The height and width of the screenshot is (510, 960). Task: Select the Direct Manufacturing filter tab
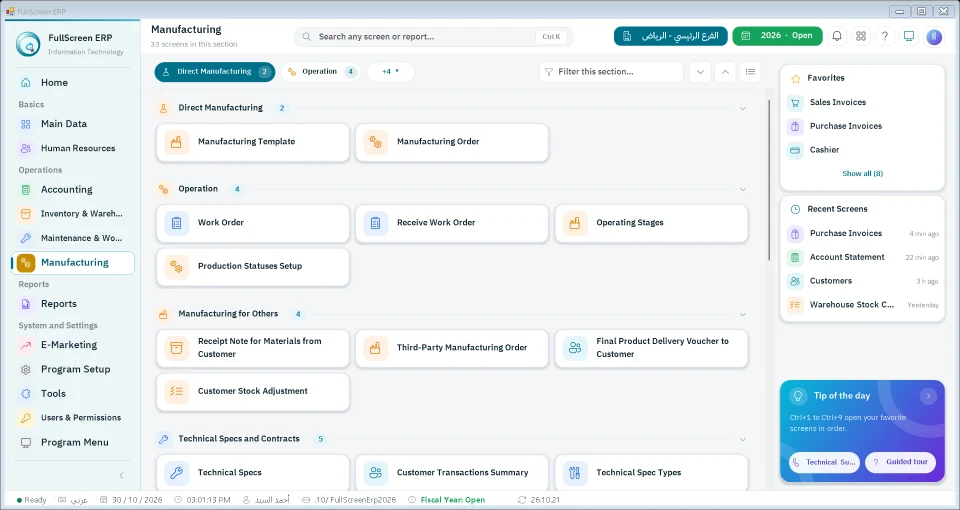pyautogui.click(x=214, y=72)
